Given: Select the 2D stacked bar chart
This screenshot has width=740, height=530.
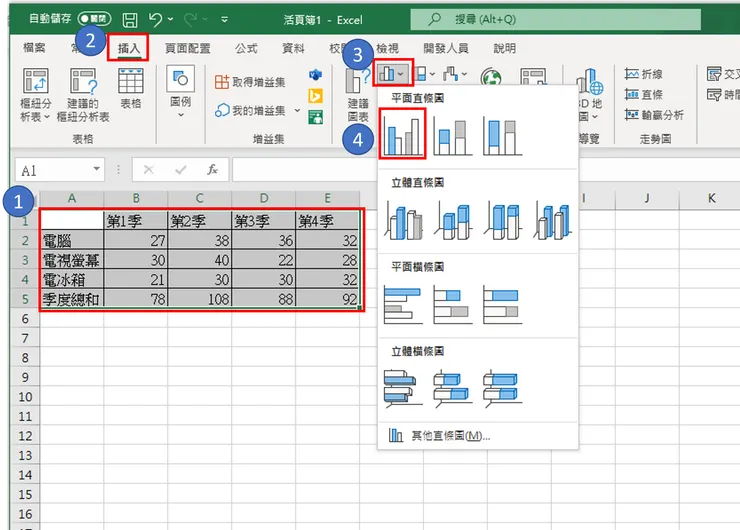Looking at the screenshot, I should coord(453,304).
